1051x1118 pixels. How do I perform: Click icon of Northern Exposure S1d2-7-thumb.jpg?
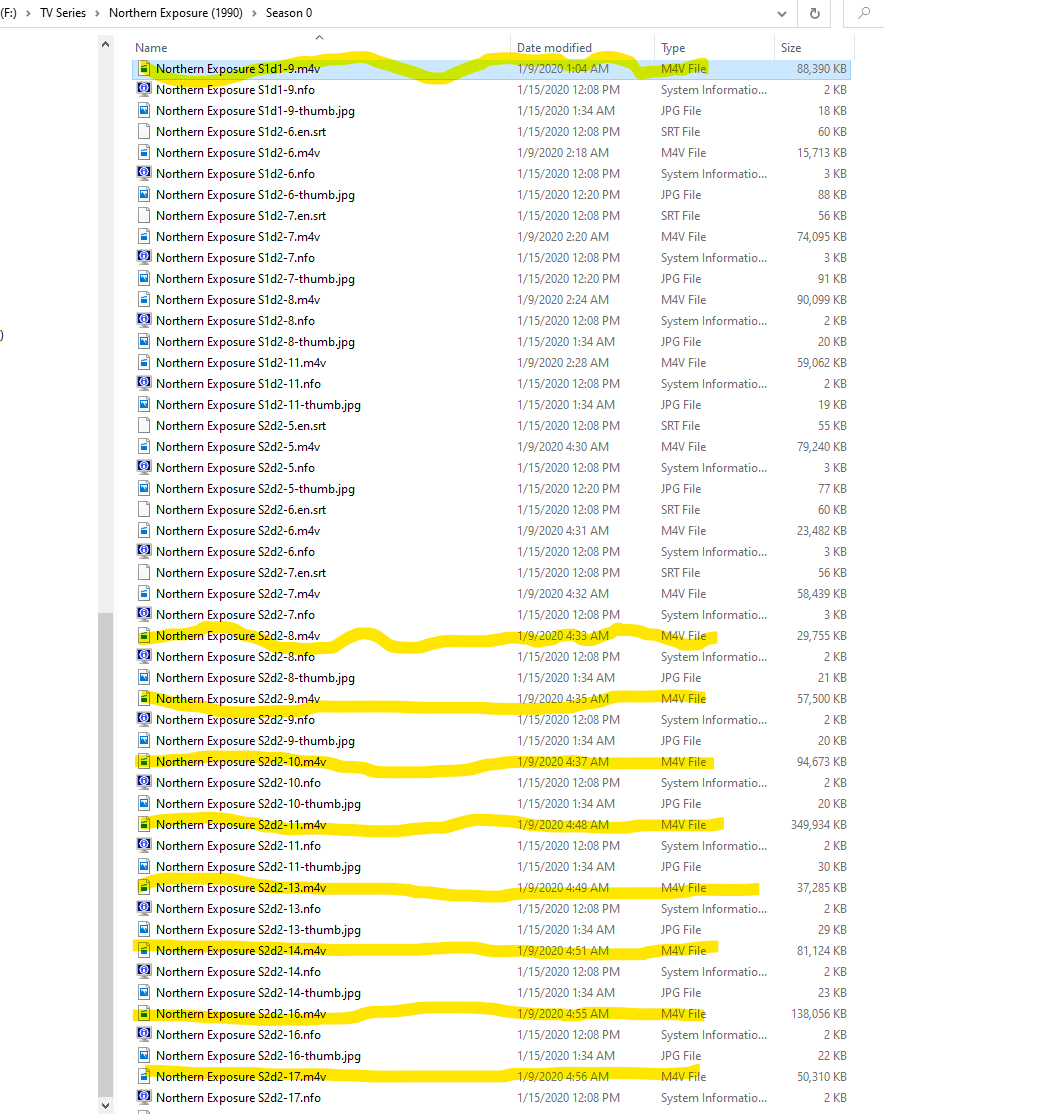(x=144, y=278)
